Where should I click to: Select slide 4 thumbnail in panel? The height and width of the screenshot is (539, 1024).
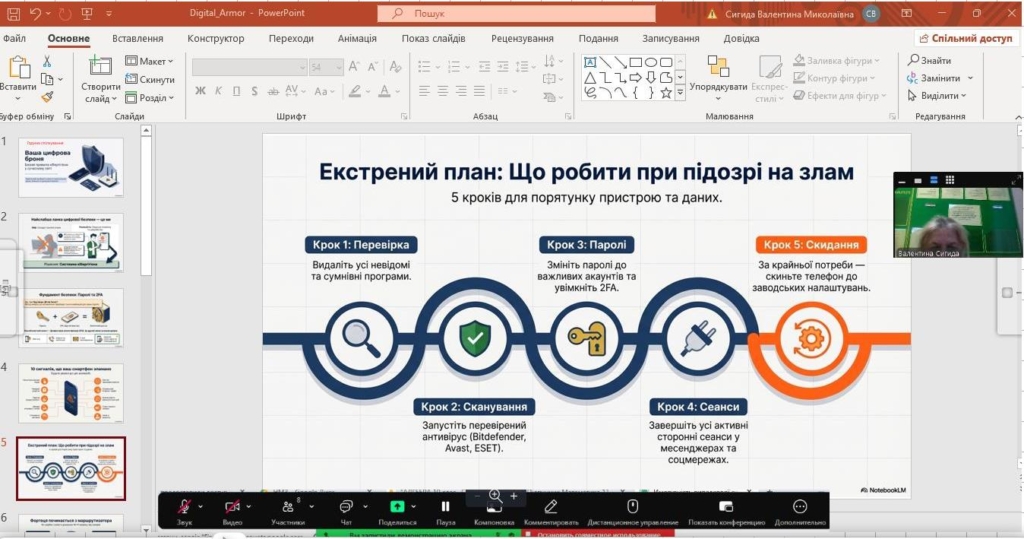[71, 392]
